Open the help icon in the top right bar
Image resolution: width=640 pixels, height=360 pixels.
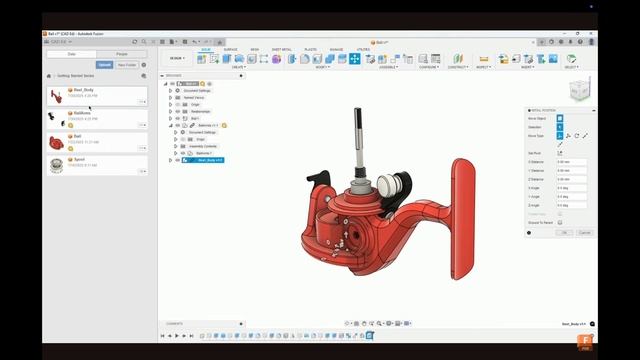580,42
